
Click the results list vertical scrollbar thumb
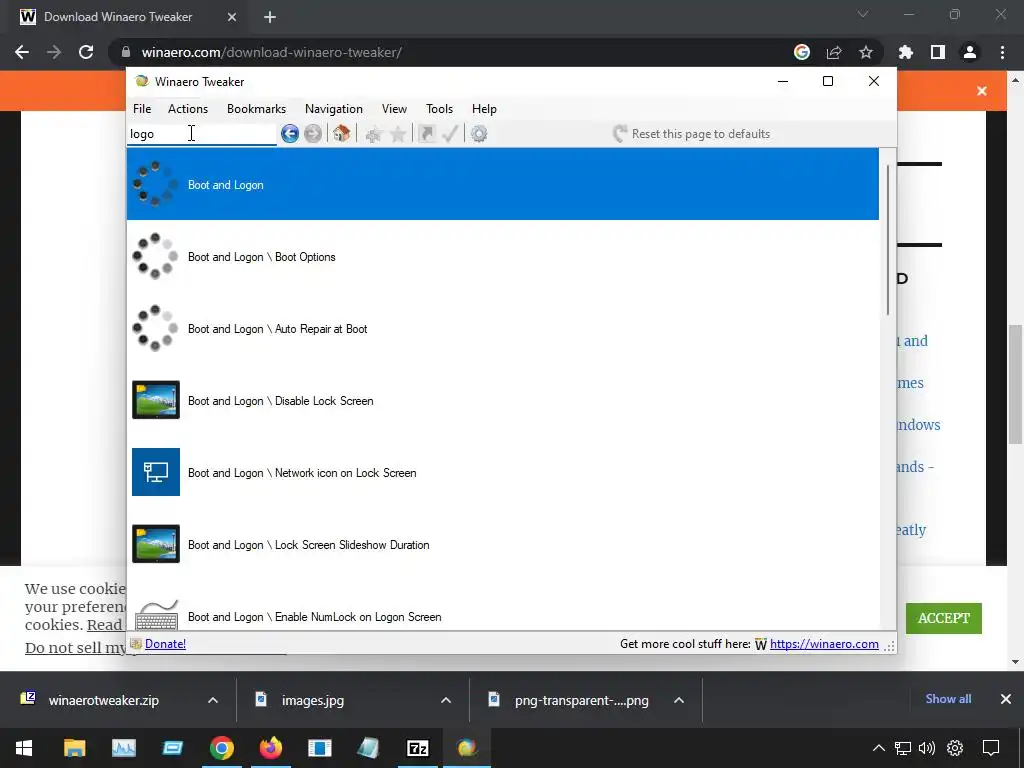pos(888,240)
